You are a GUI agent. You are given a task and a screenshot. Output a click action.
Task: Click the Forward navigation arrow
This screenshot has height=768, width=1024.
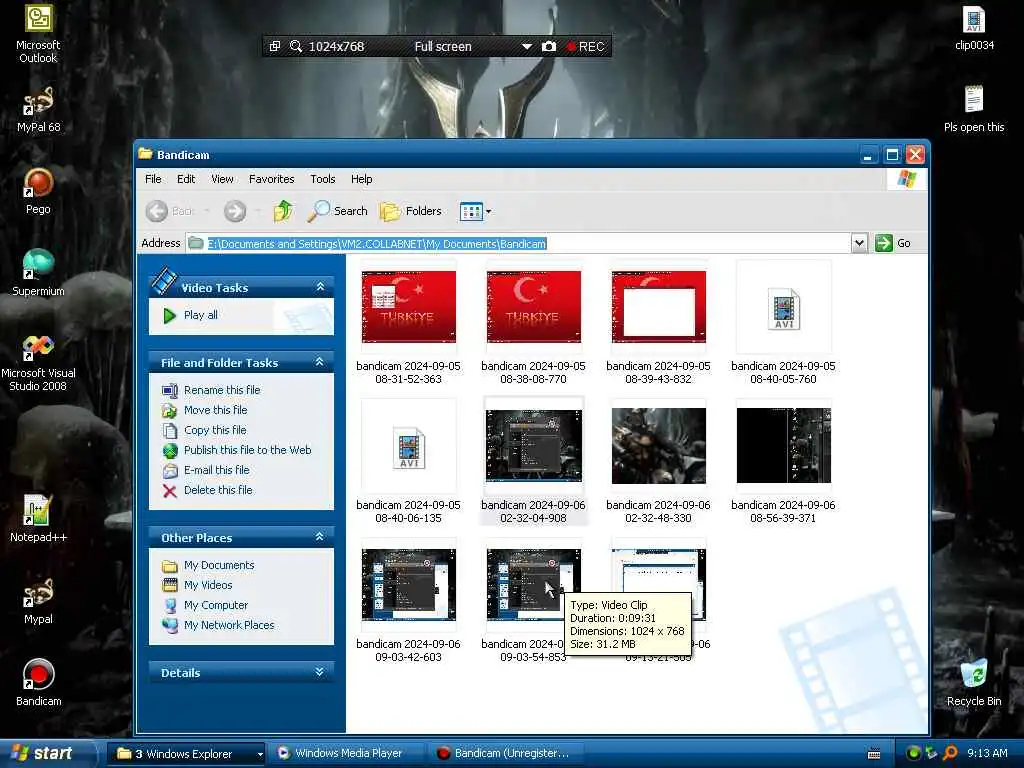tap(235, 211)
